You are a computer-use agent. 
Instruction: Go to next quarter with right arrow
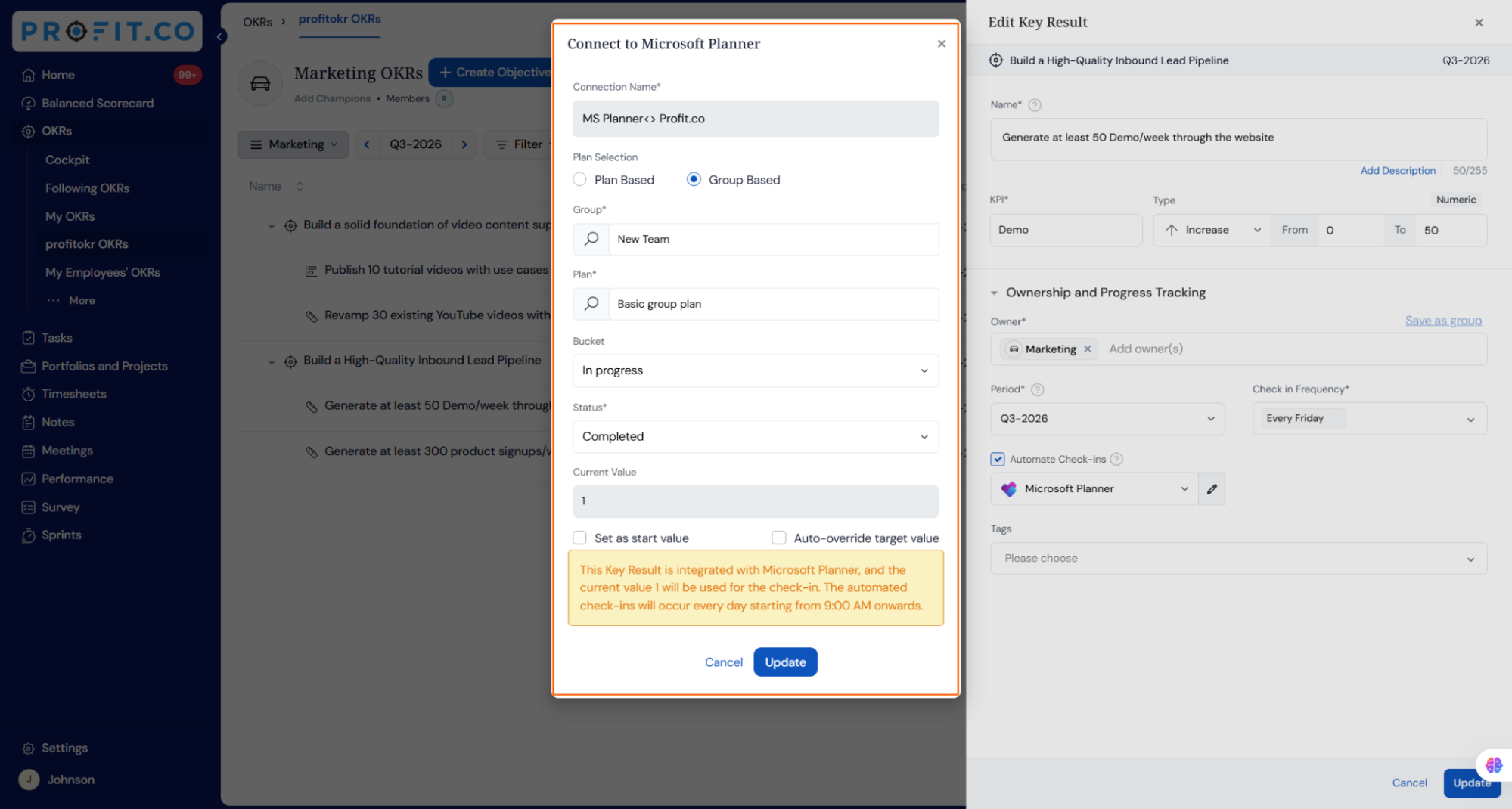(x=464, y=144)
